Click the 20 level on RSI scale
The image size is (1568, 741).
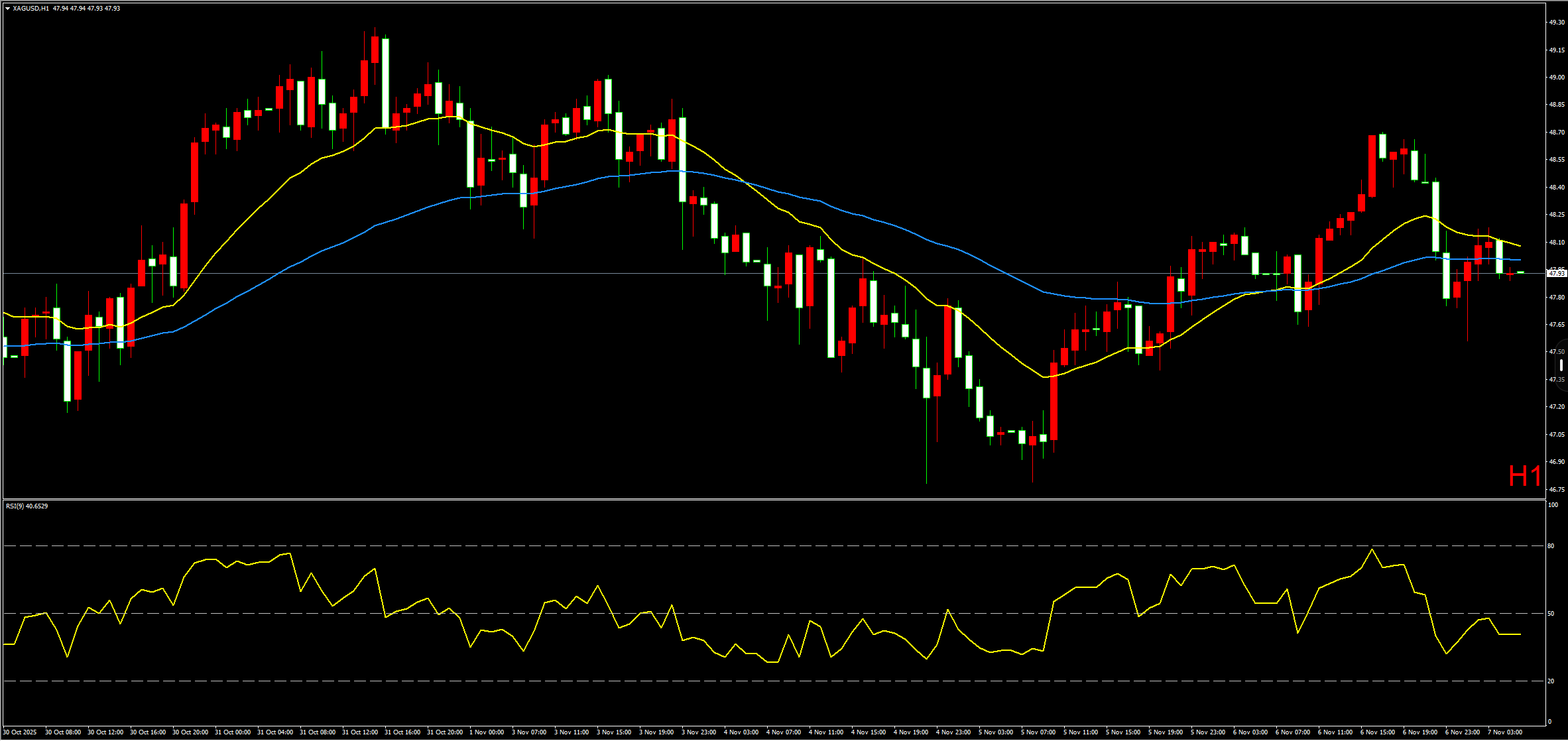tap(1551, 681)
